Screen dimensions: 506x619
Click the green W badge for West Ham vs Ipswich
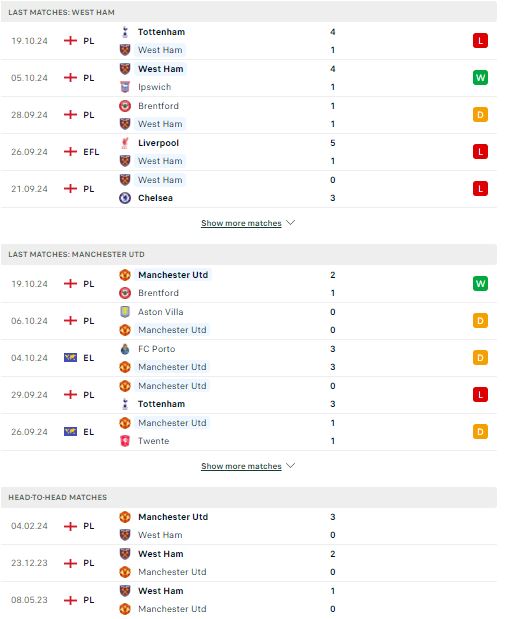[x=480, y=78]
